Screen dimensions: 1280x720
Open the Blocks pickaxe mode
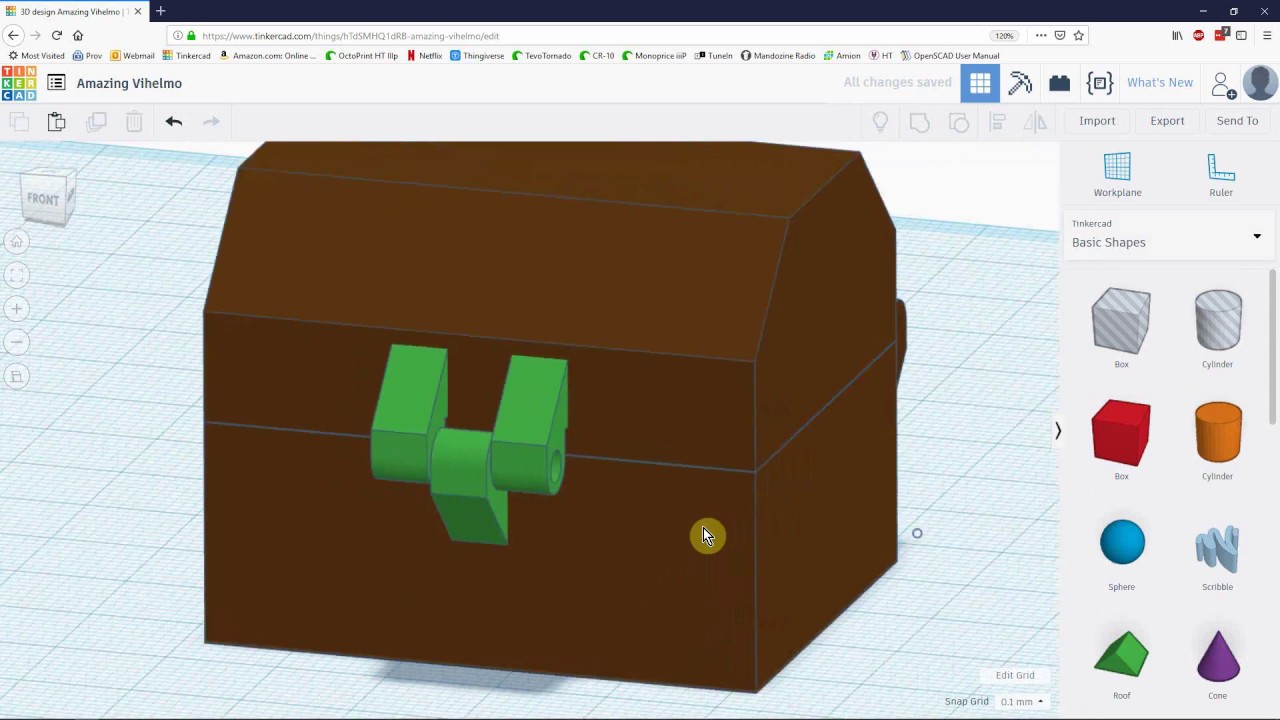coord(1020,83)
